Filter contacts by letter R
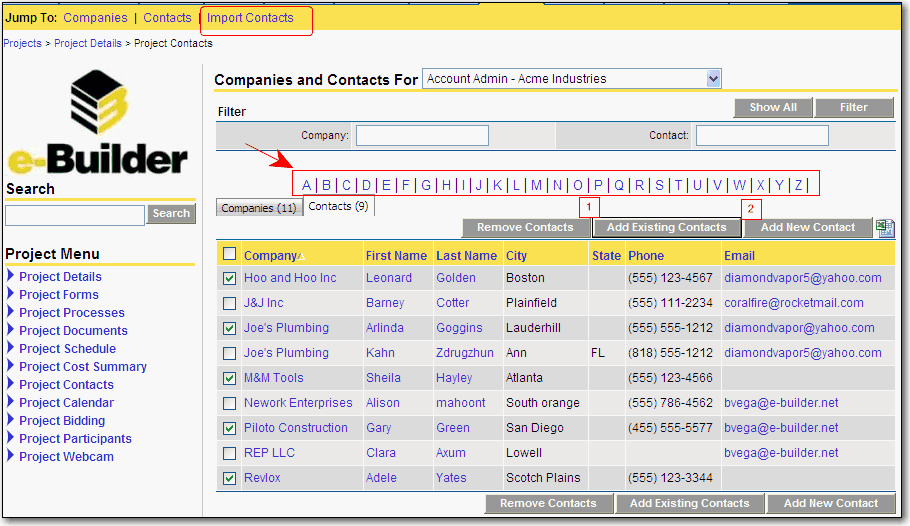This screenshot has height=526, width=910. 639,185
